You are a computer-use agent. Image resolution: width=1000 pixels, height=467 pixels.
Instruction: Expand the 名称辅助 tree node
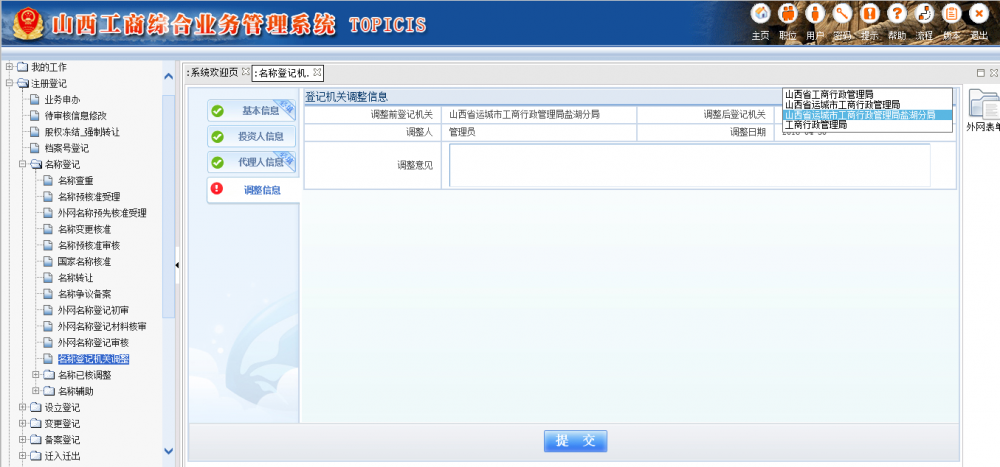(x=35, y=391)
